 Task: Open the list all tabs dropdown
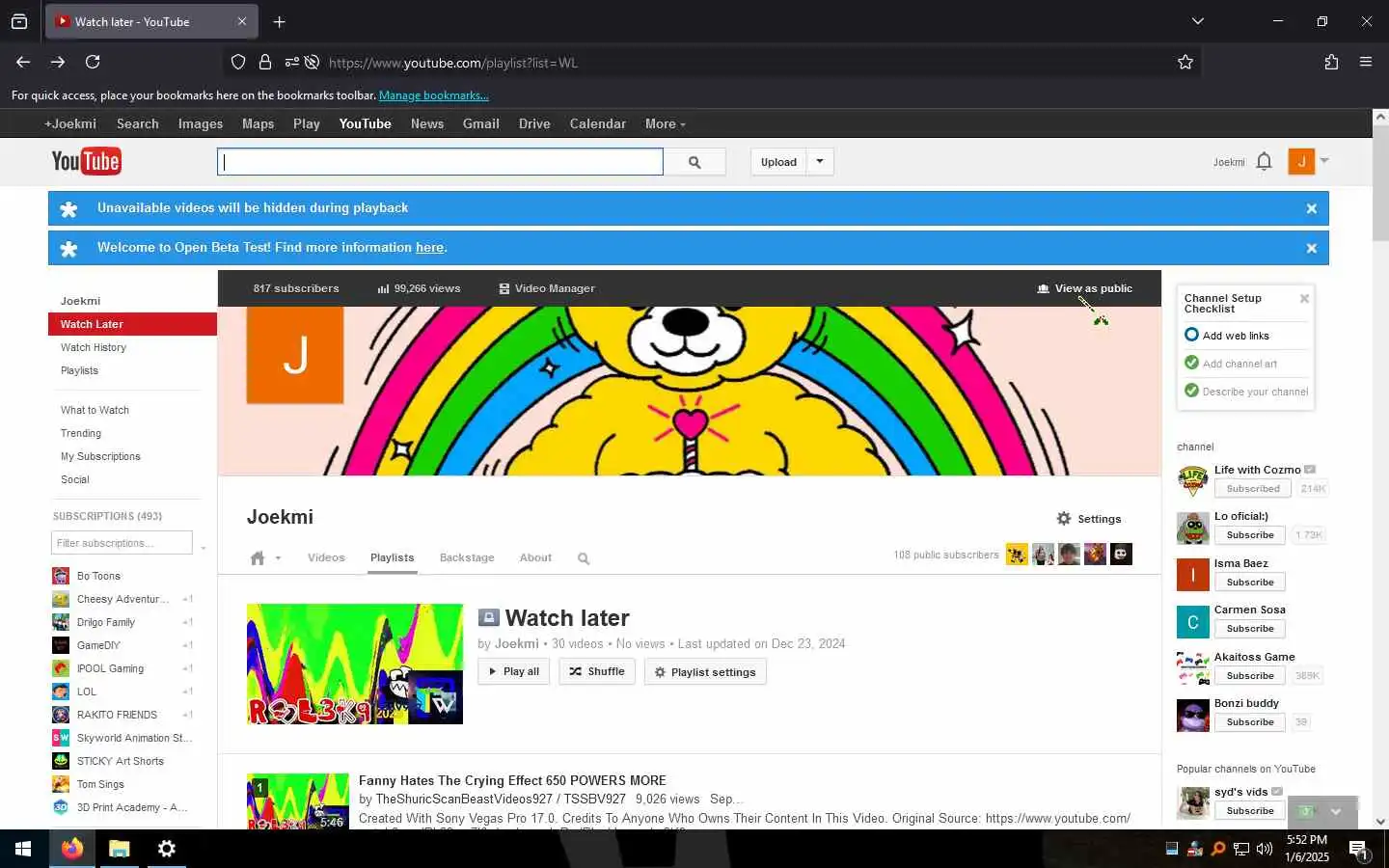coord(1197,21)
